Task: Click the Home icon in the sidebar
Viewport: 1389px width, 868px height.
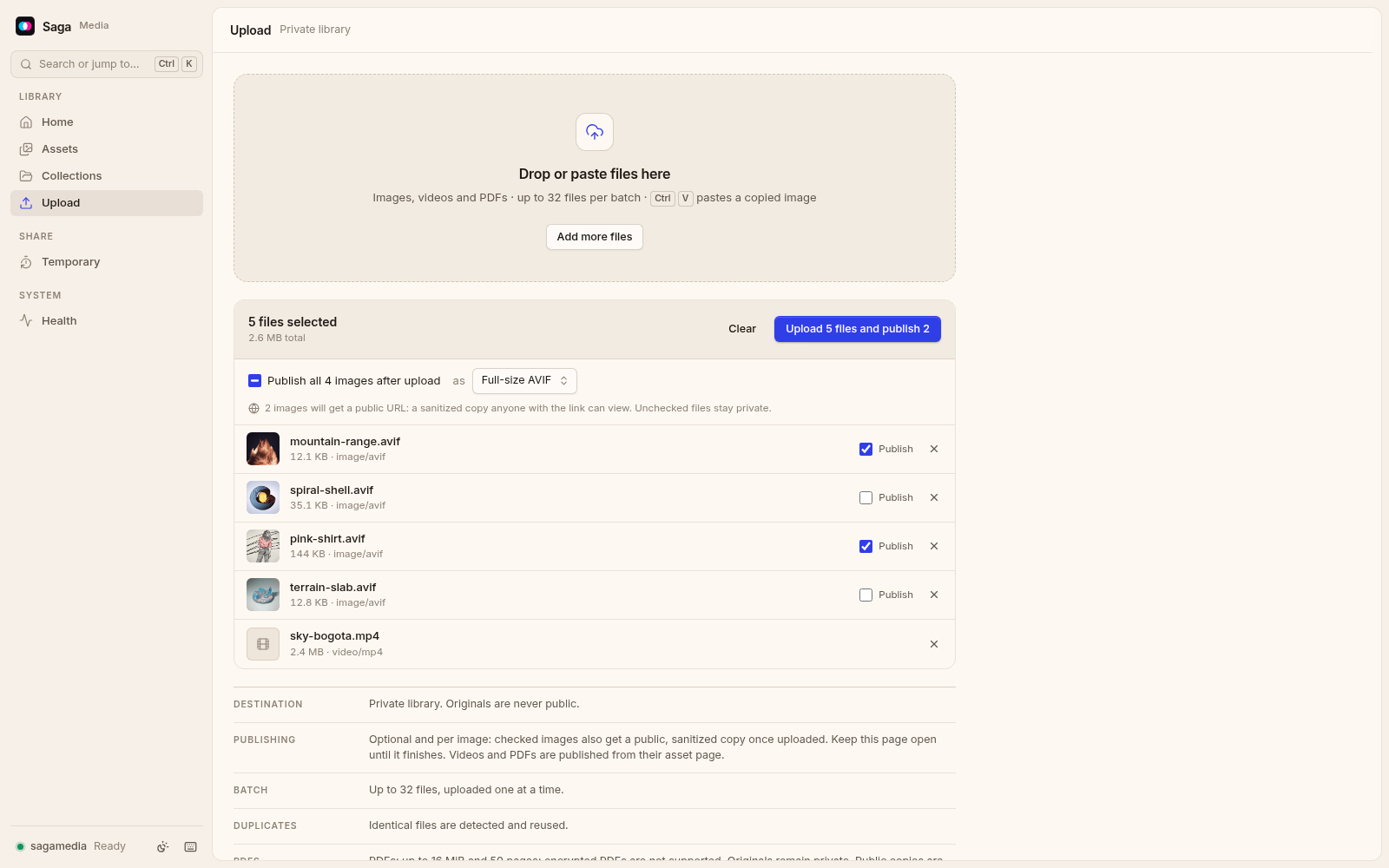Action: click(26, 122)
